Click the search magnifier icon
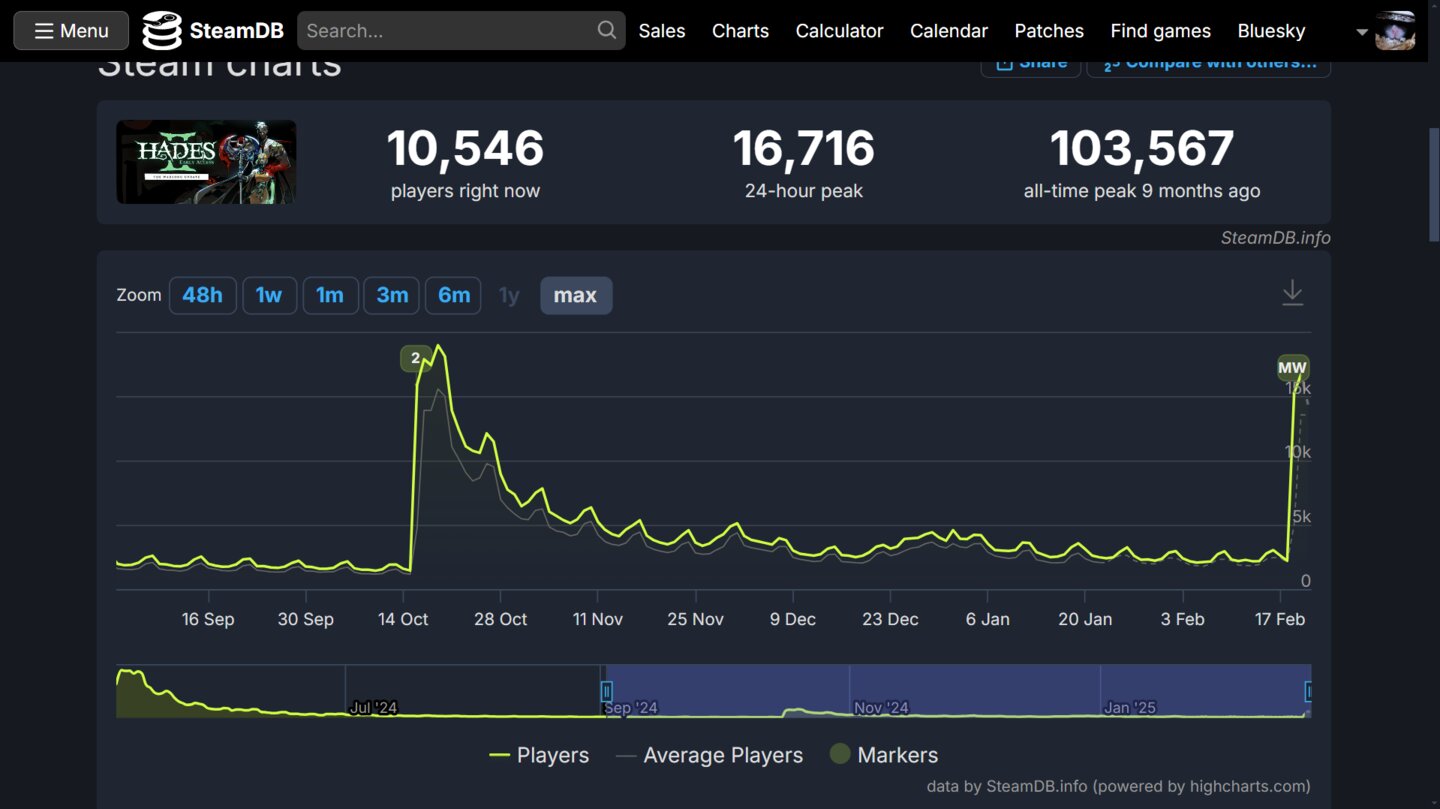Image resolution: width=1440 pixels, height=809 pixels. coord(607,30)
